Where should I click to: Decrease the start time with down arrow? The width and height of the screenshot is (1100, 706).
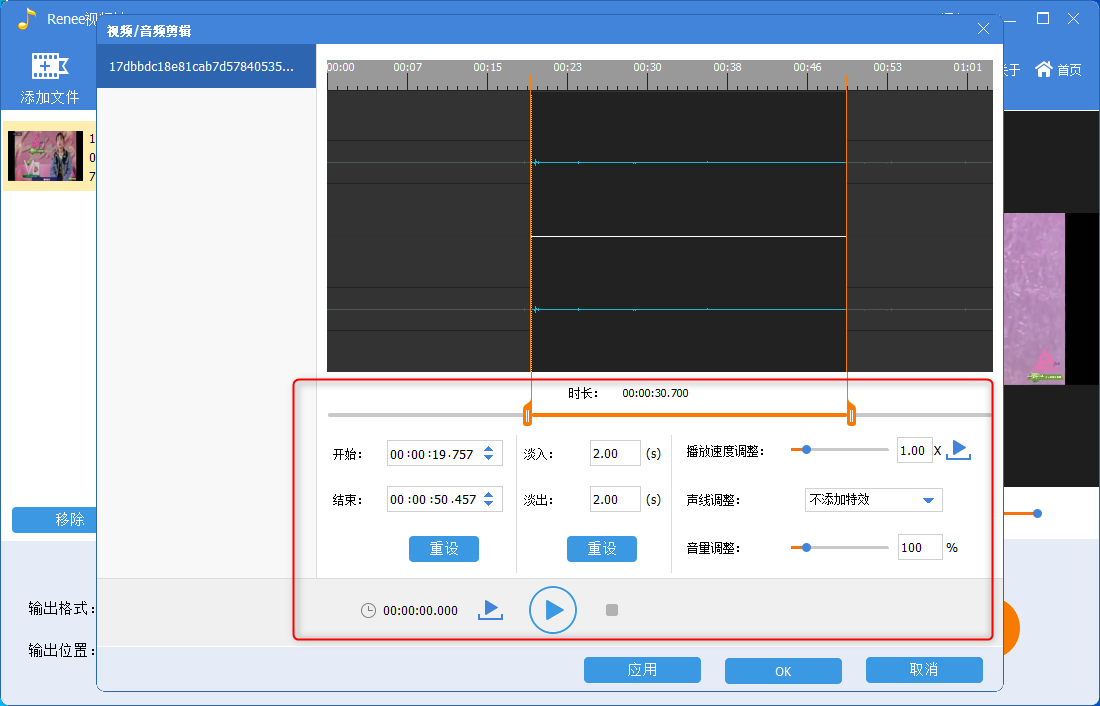489,458
